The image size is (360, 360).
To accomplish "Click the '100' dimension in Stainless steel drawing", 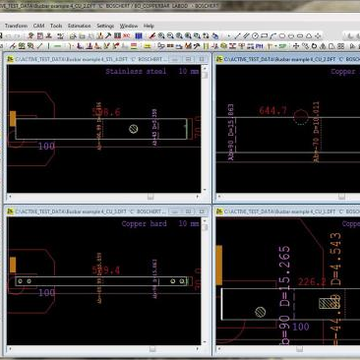I will pos(46,146).
